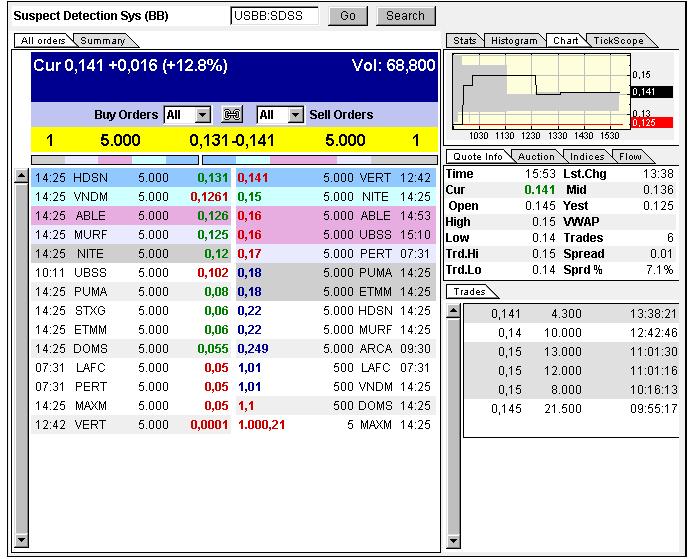Open the Indices tab

(587, 157)
